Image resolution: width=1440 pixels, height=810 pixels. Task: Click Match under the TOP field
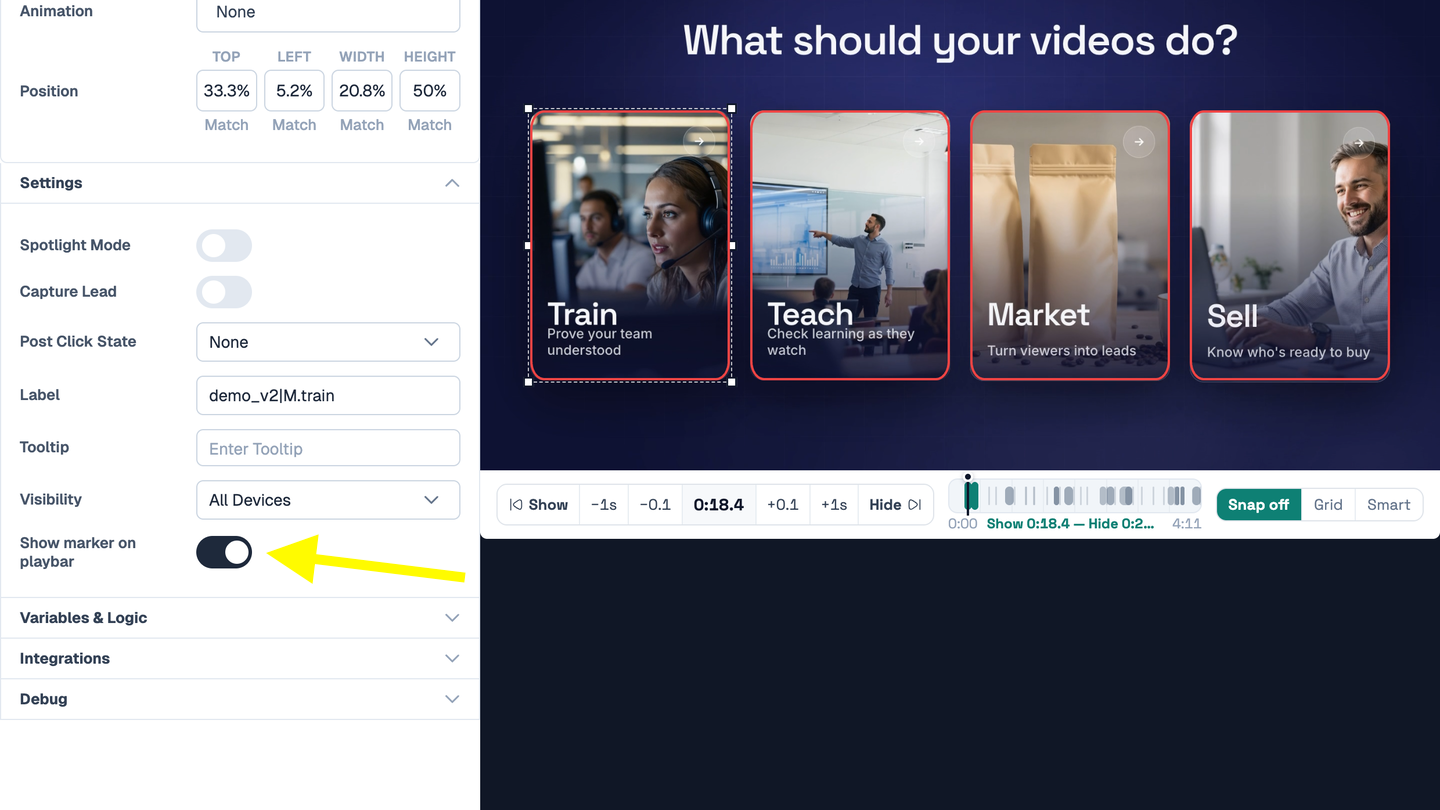coord(227,125)
